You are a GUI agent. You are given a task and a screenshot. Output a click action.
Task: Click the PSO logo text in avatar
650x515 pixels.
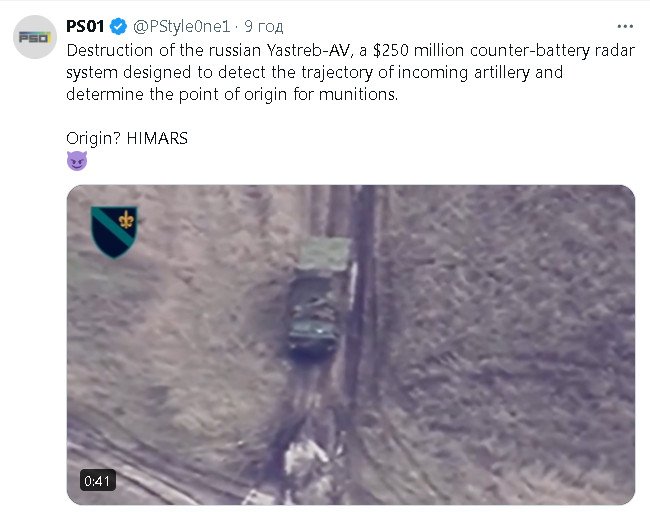35,38
